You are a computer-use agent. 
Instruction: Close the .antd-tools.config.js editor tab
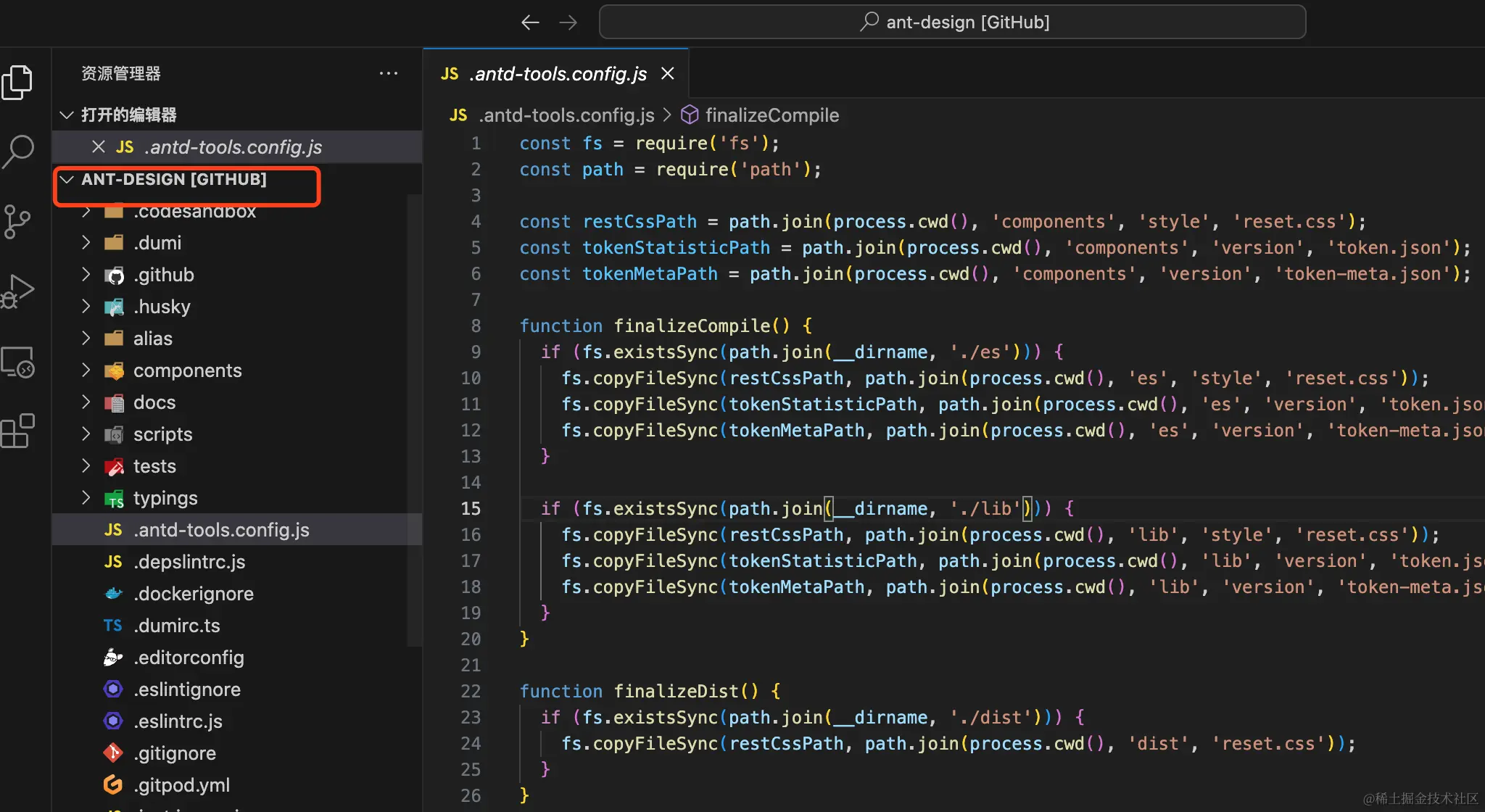tap(668, 73)
